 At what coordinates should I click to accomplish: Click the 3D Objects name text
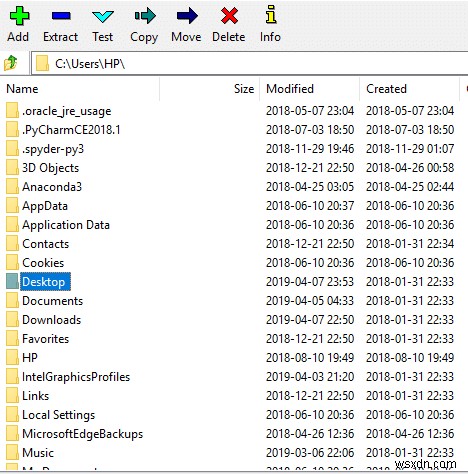51,168
